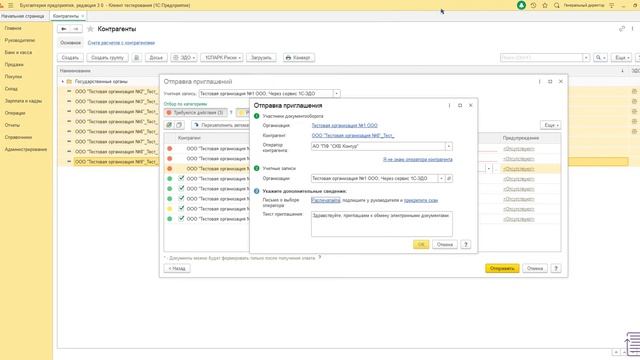
Task: Open dropdown arrow in highlighted invitation row
Action: coord(489,169)
